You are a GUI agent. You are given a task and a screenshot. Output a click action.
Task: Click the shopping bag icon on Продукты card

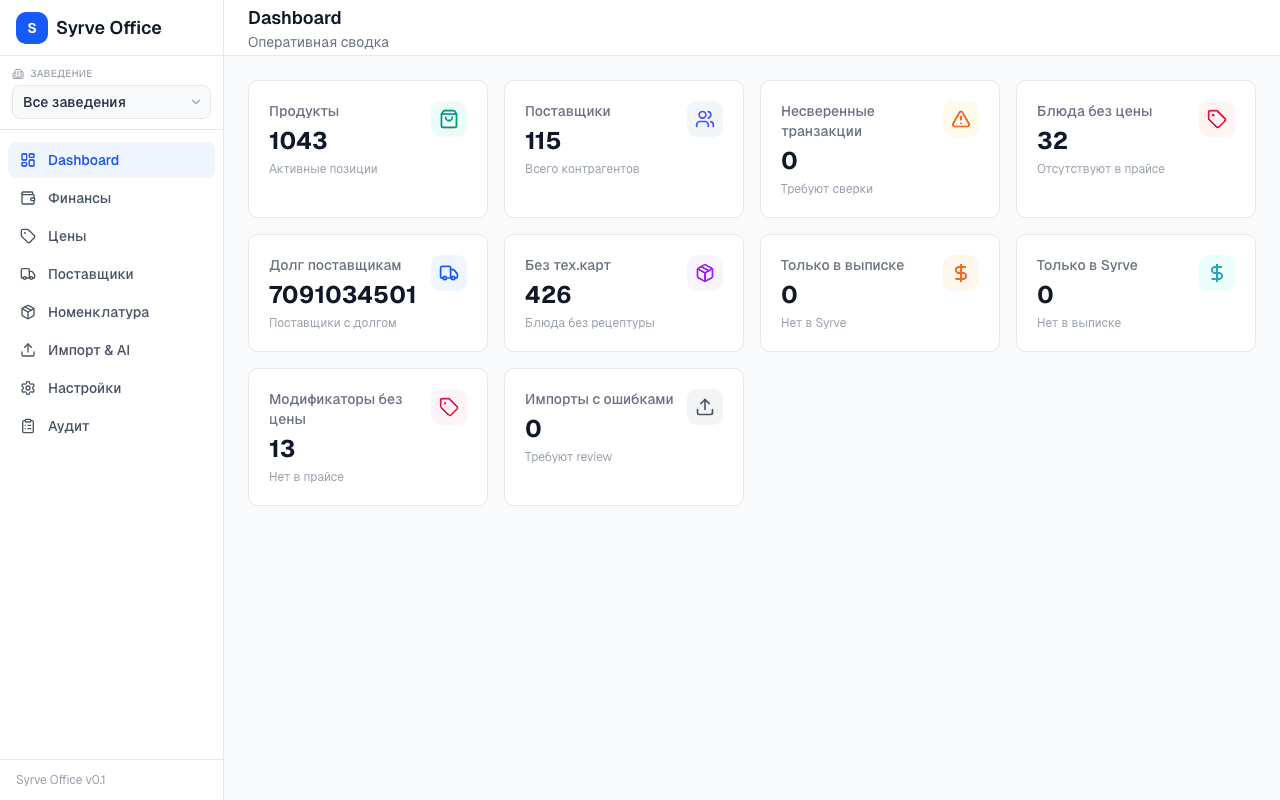click(449, 119)
